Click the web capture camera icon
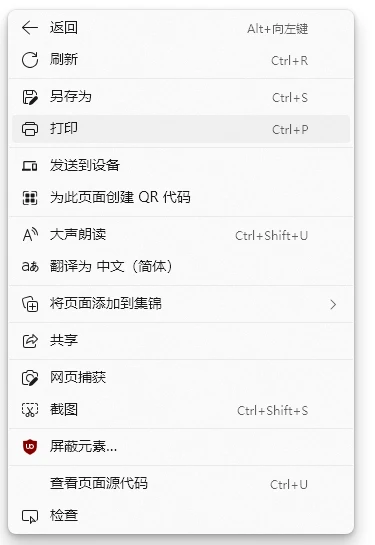375x545 pixels. pos(30,378)
